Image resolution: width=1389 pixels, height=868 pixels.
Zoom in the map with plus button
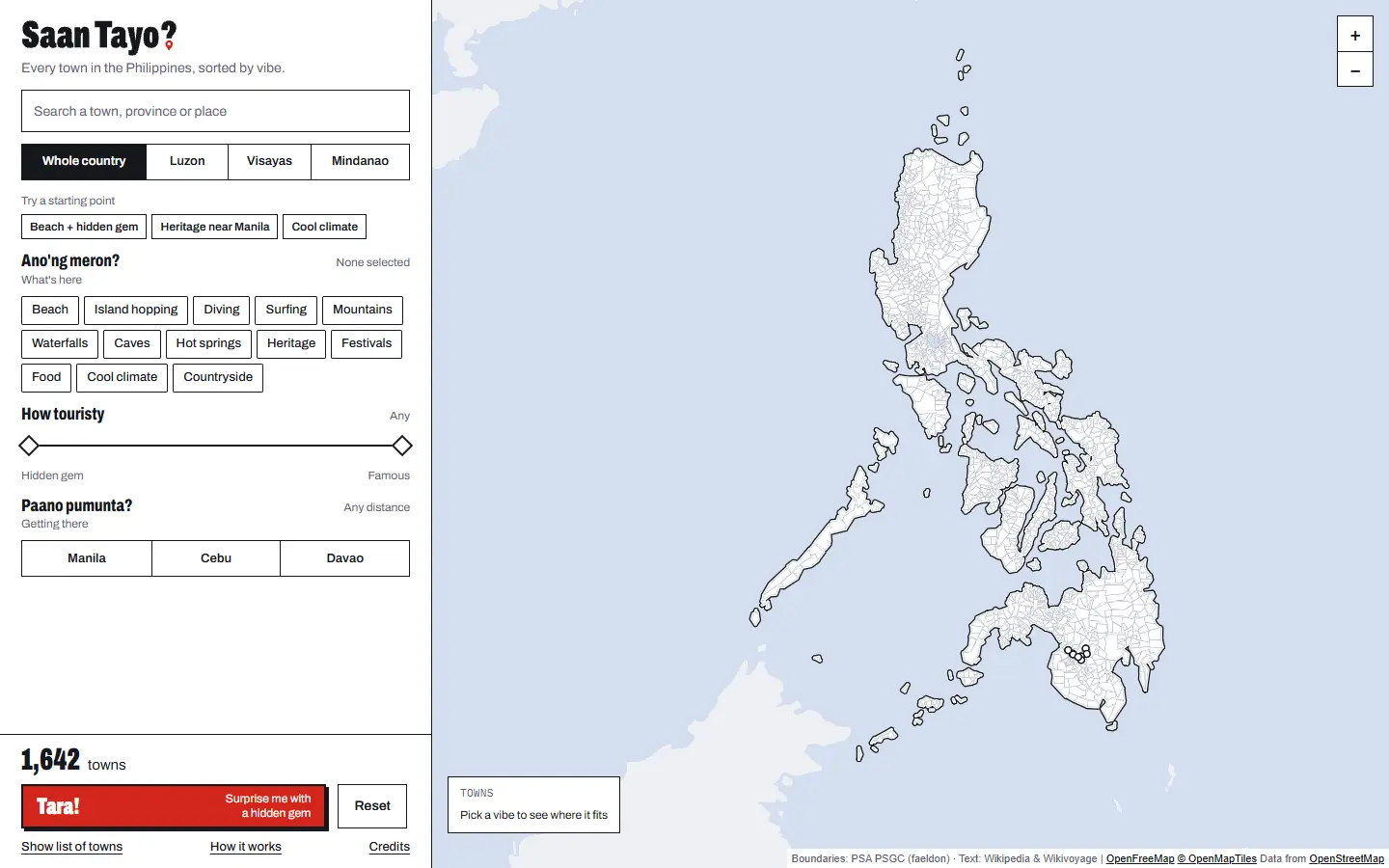coord(1354,35)
